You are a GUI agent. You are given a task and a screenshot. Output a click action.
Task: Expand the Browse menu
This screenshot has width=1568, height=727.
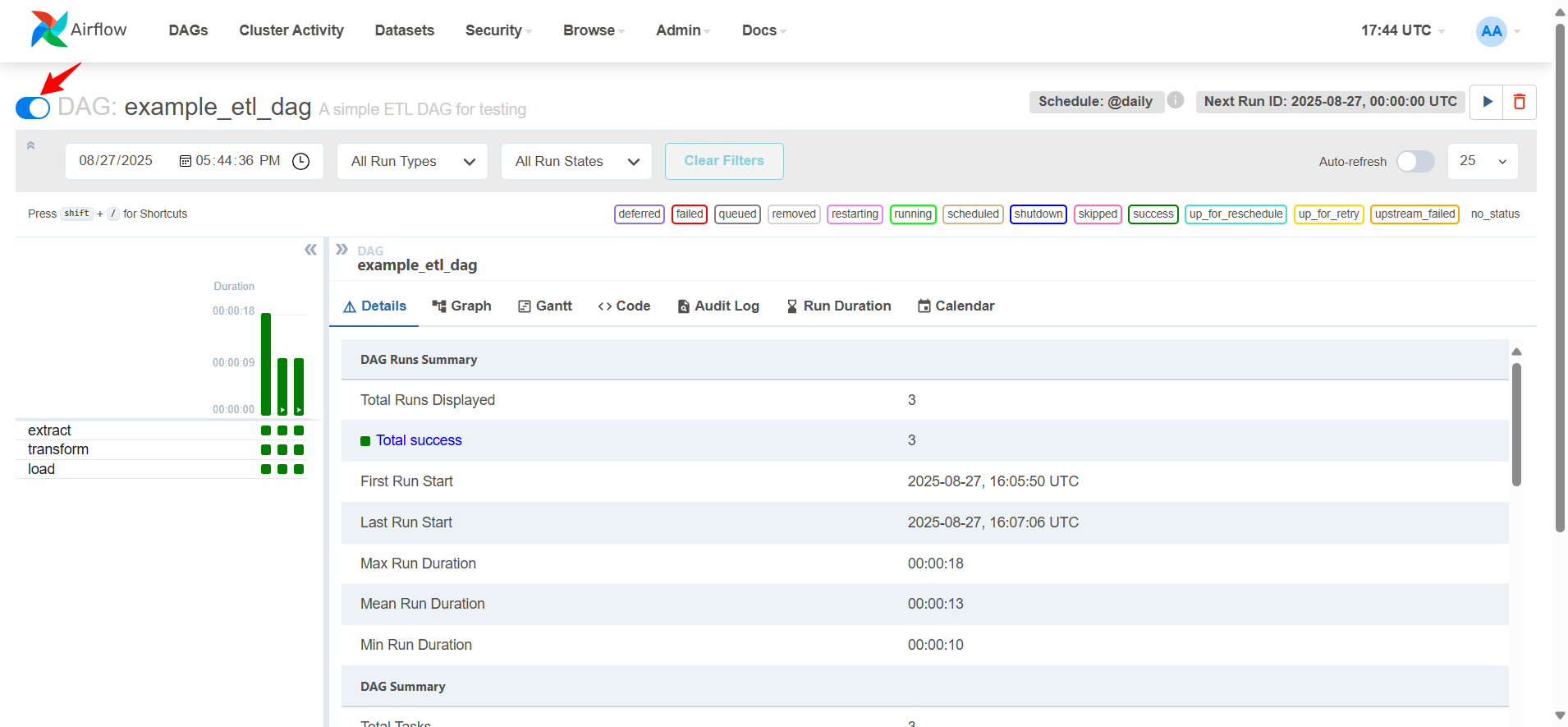tap(594, 30)
